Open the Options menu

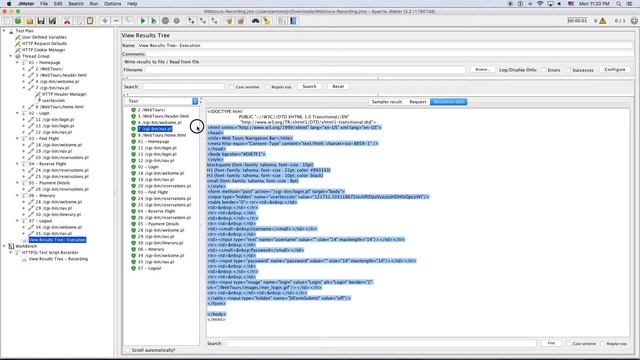point(112,4)
